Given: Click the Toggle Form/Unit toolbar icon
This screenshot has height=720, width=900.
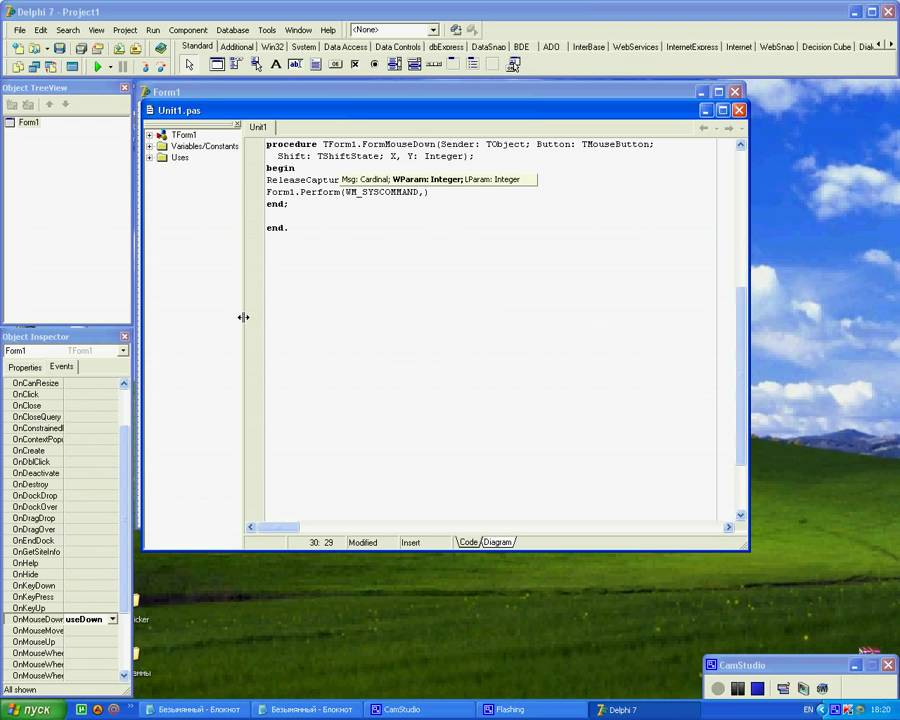Looking at the screenshot, I should click(51, 67).
